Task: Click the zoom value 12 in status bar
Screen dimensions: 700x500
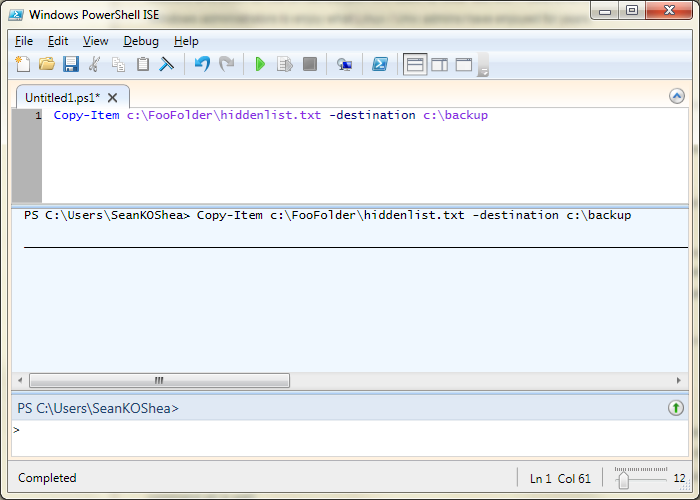Action: click(x=679, y=479)
